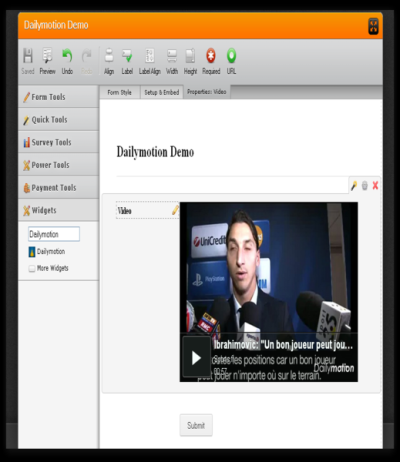The height and width of the screenshot is (462, 400).
Task: Click the green URL icon
Action: point(231,56)
